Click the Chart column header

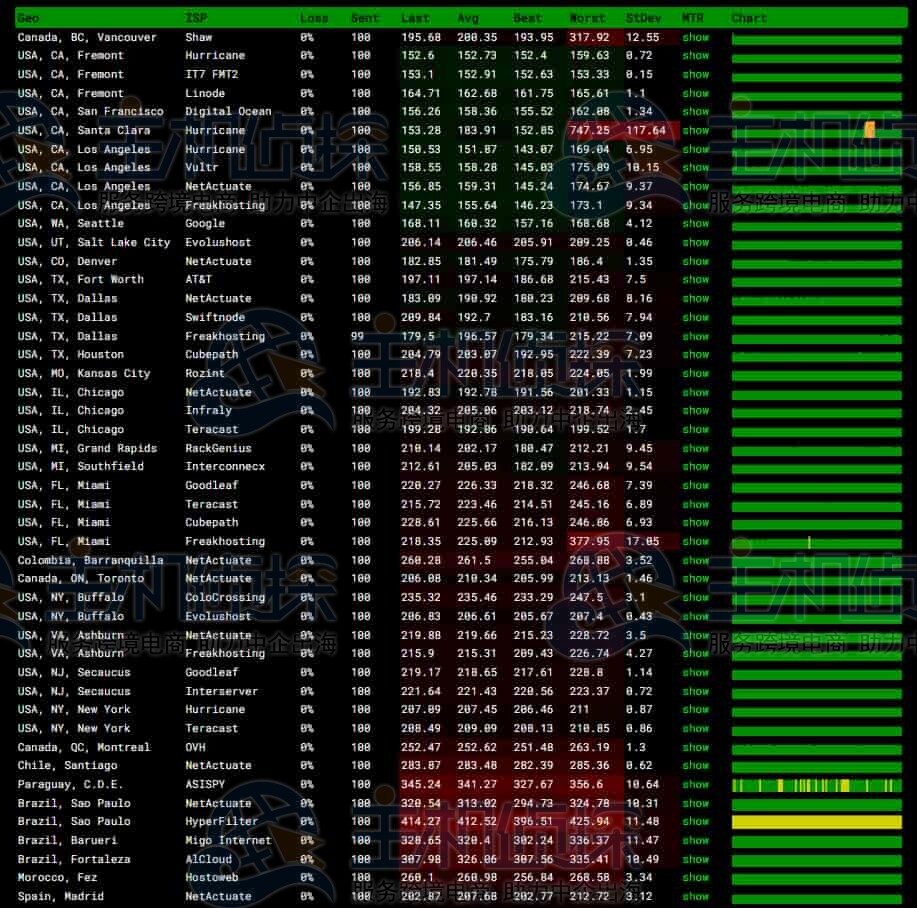pyautogui.click(x=749, y=18)
